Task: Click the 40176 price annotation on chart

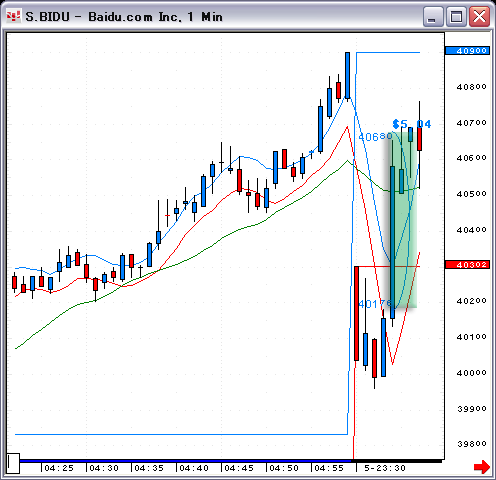Action: coord(375,304)
